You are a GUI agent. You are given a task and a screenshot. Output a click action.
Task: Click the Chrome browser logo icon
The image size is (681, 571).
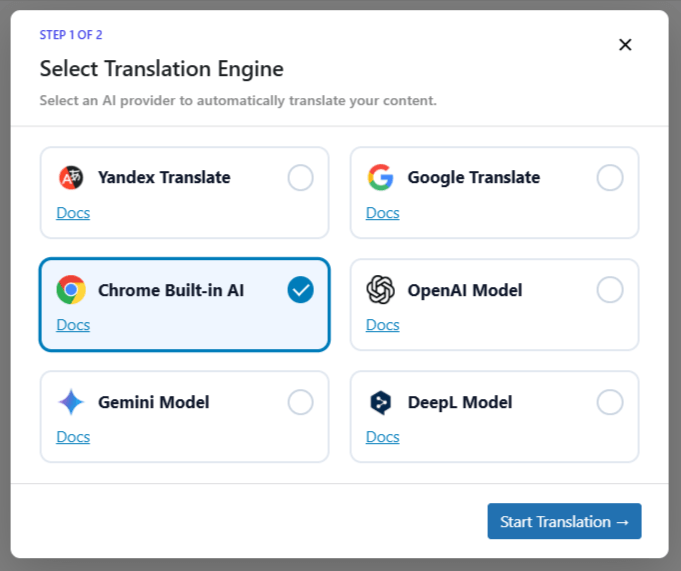point(70,290)
